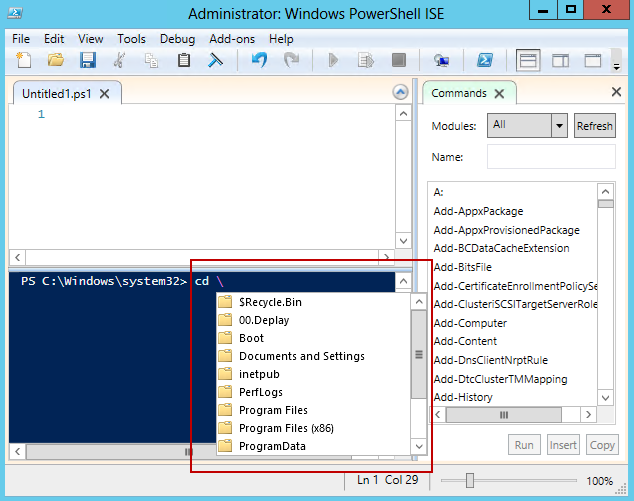Run the script with the play icon

coord(333,61)
